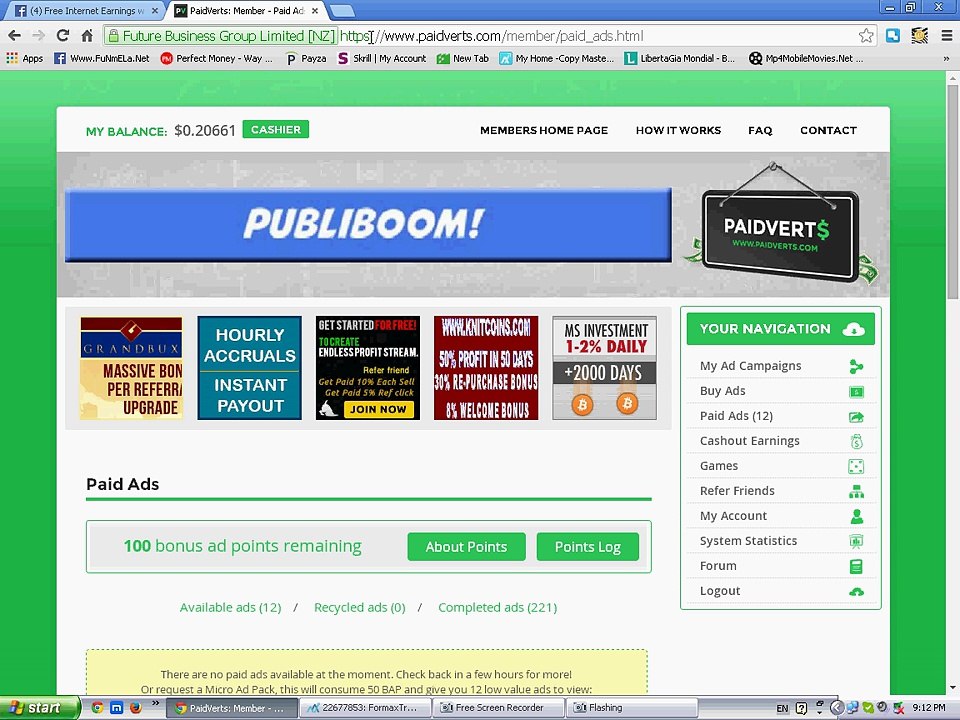Open the Apps bookmark icon
The width and height of the screenshot is (960, 720).
pos(12,58)
